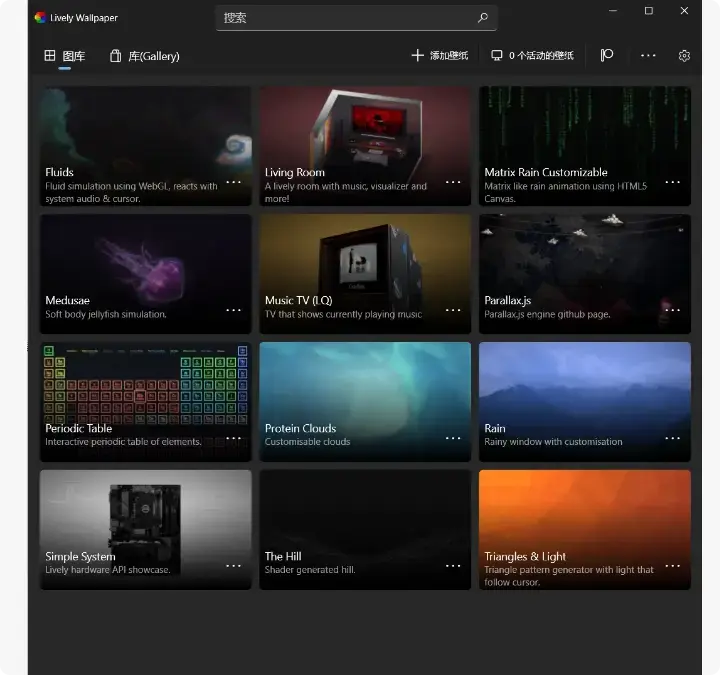This screenshot has width=720, height=675.
Task: Open more options for Living Room wallpaper
Action: tap(453, 182)
